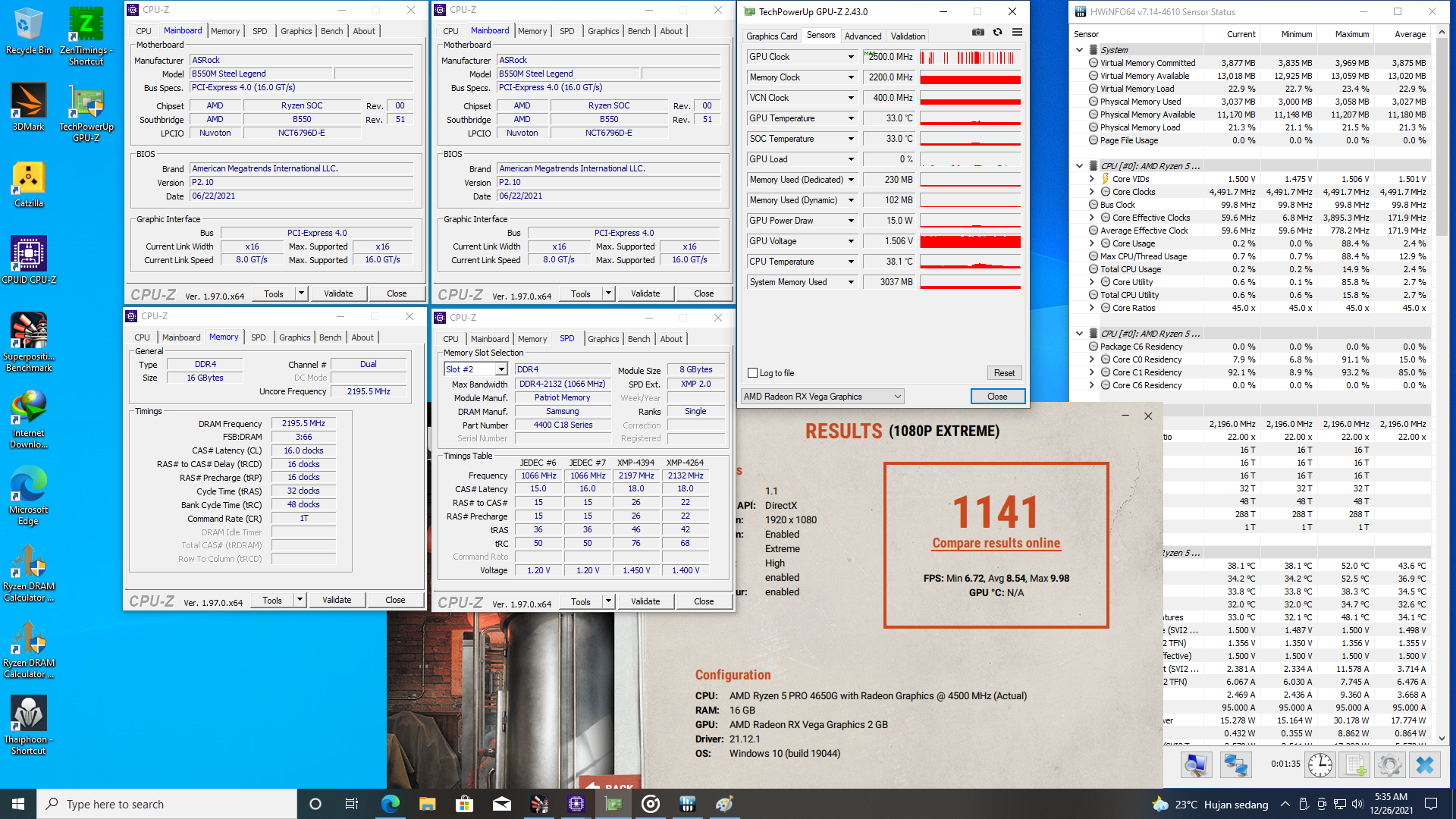This screenshot has width=1456, height=819.
Task: Click Reset button in GPU-Z
Action: 1004,373
